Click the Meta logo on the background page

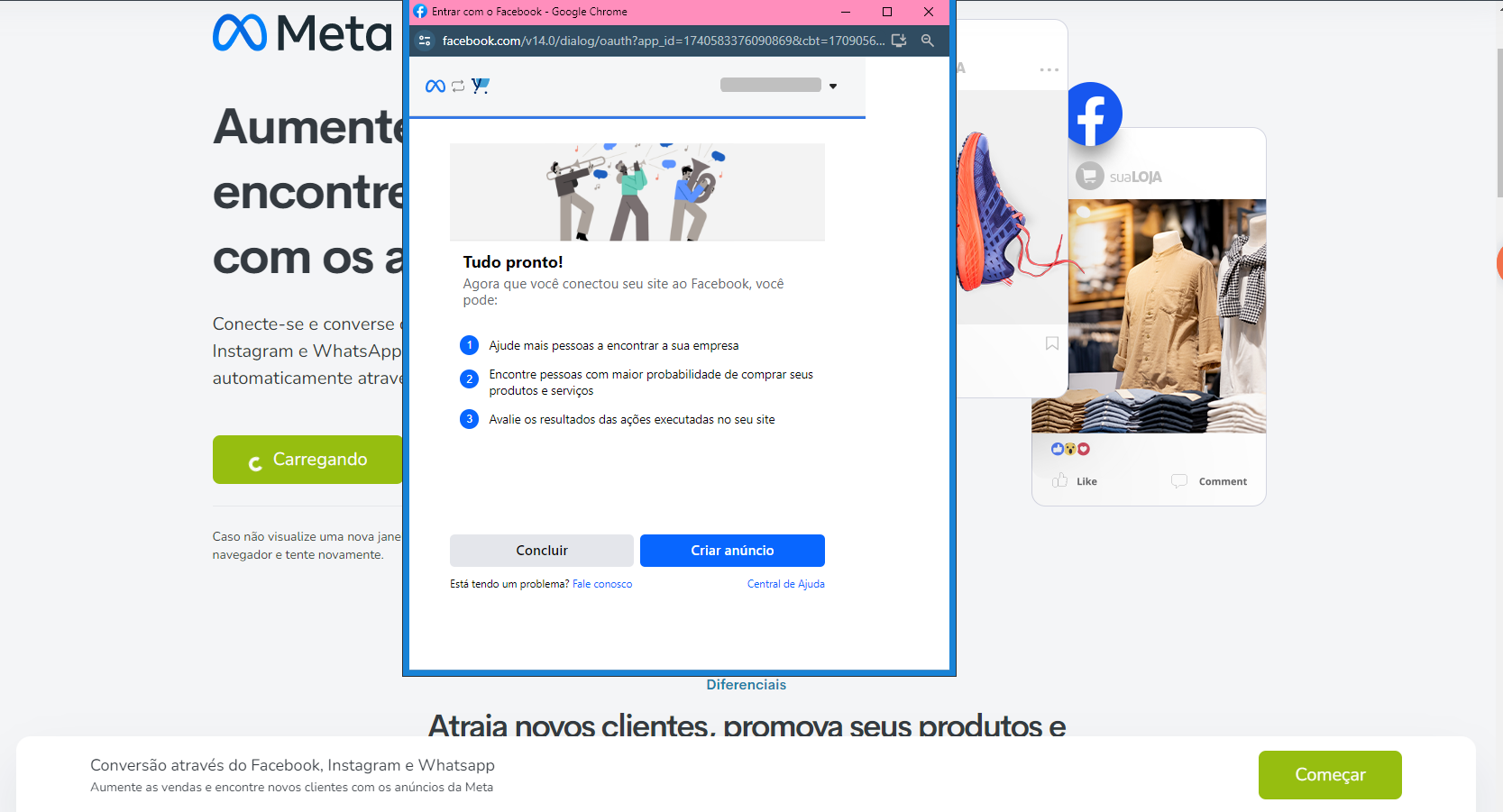tap(302, 33)
